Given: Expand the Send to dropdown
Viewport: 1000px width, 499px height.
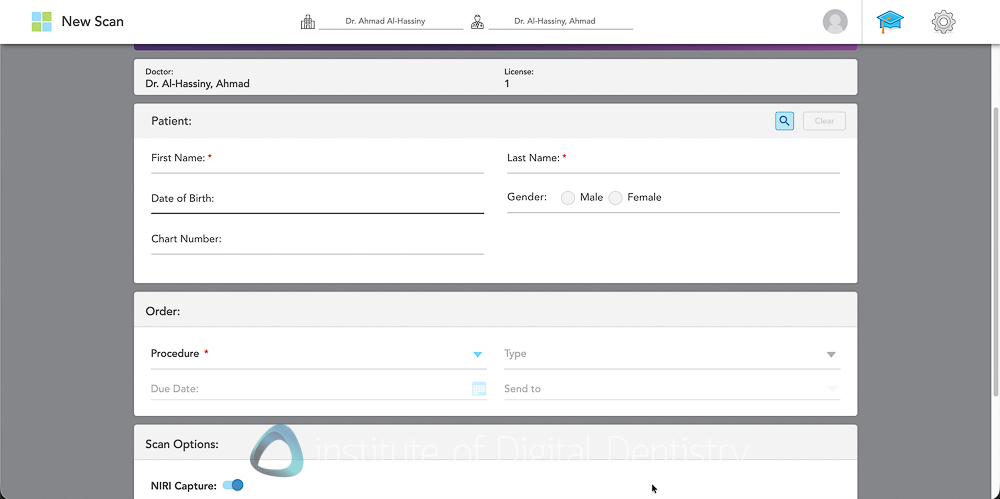Looking at the screenshot, I should tap(832, 389).
